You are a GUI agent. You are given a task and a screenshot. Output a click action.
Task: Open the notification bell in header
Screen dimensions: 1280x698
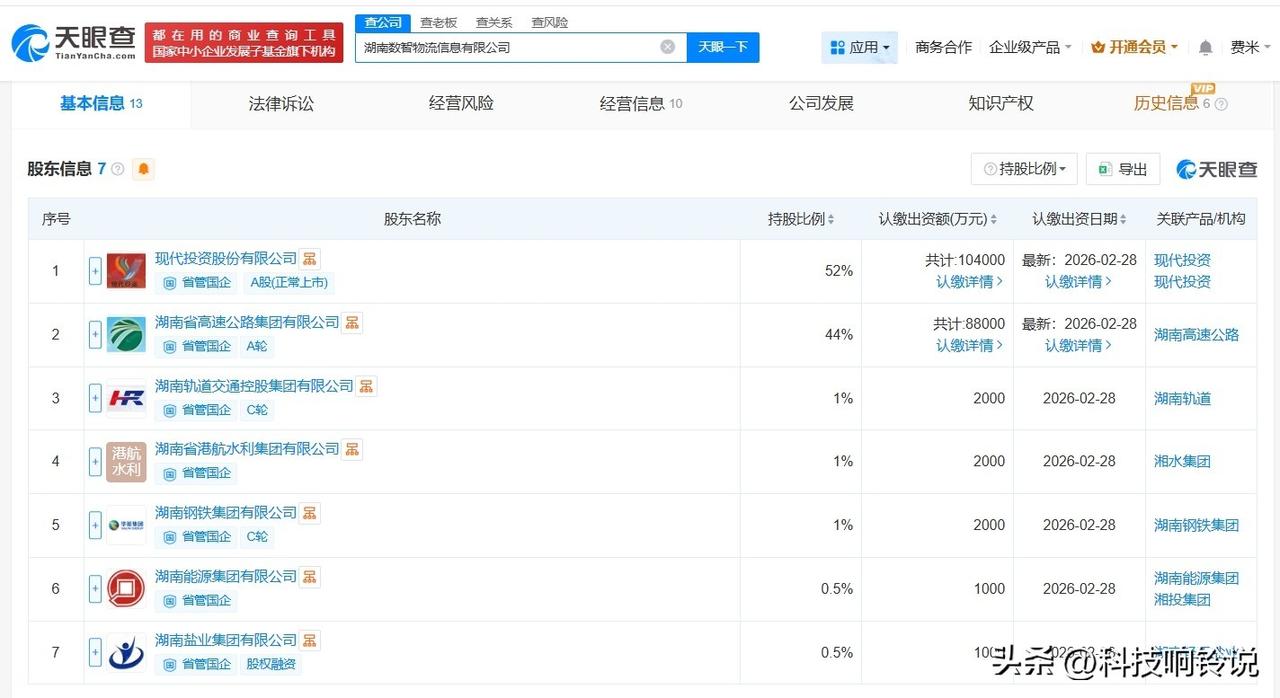point(1206,47)
